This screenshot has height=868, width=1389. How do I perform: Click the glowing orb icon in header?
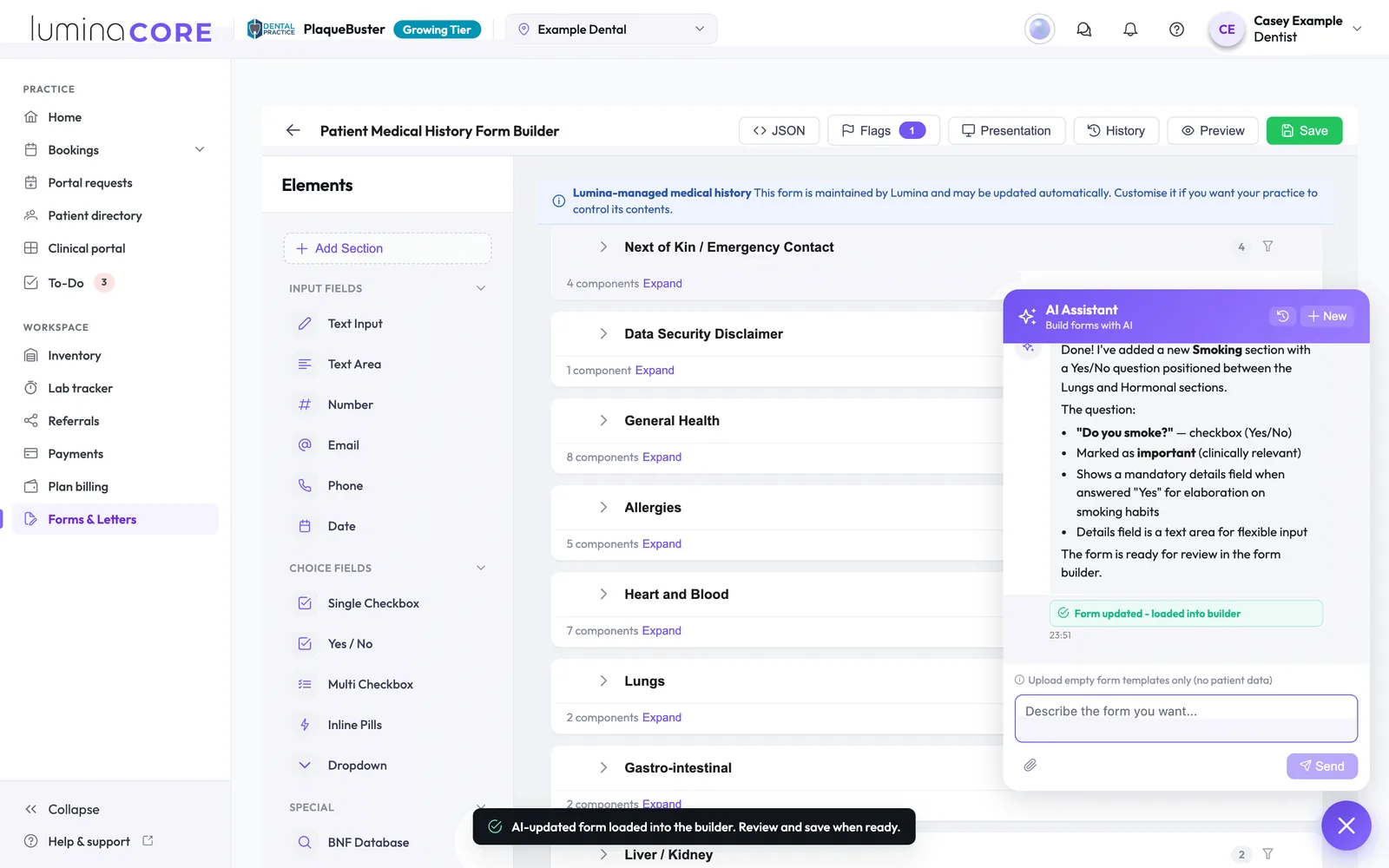coord(1039,30)
